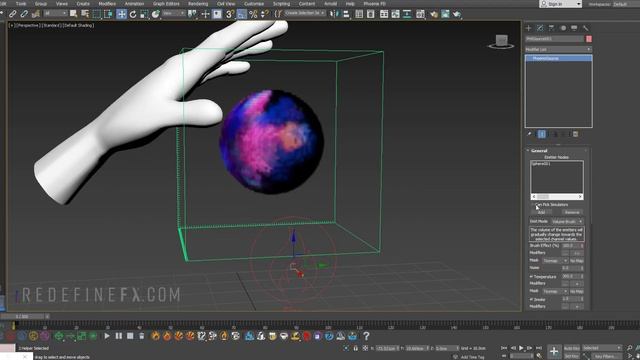This screenshot has height=360, width=640.
Task: Switch to the Utilities command panel tab
Action: [586, 28]
